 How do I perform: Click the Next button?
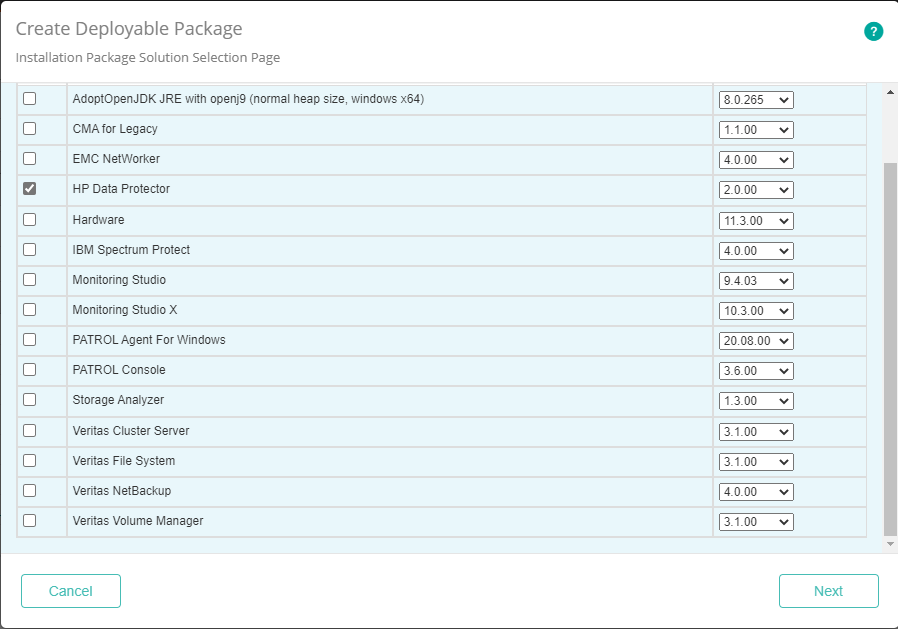828,591
